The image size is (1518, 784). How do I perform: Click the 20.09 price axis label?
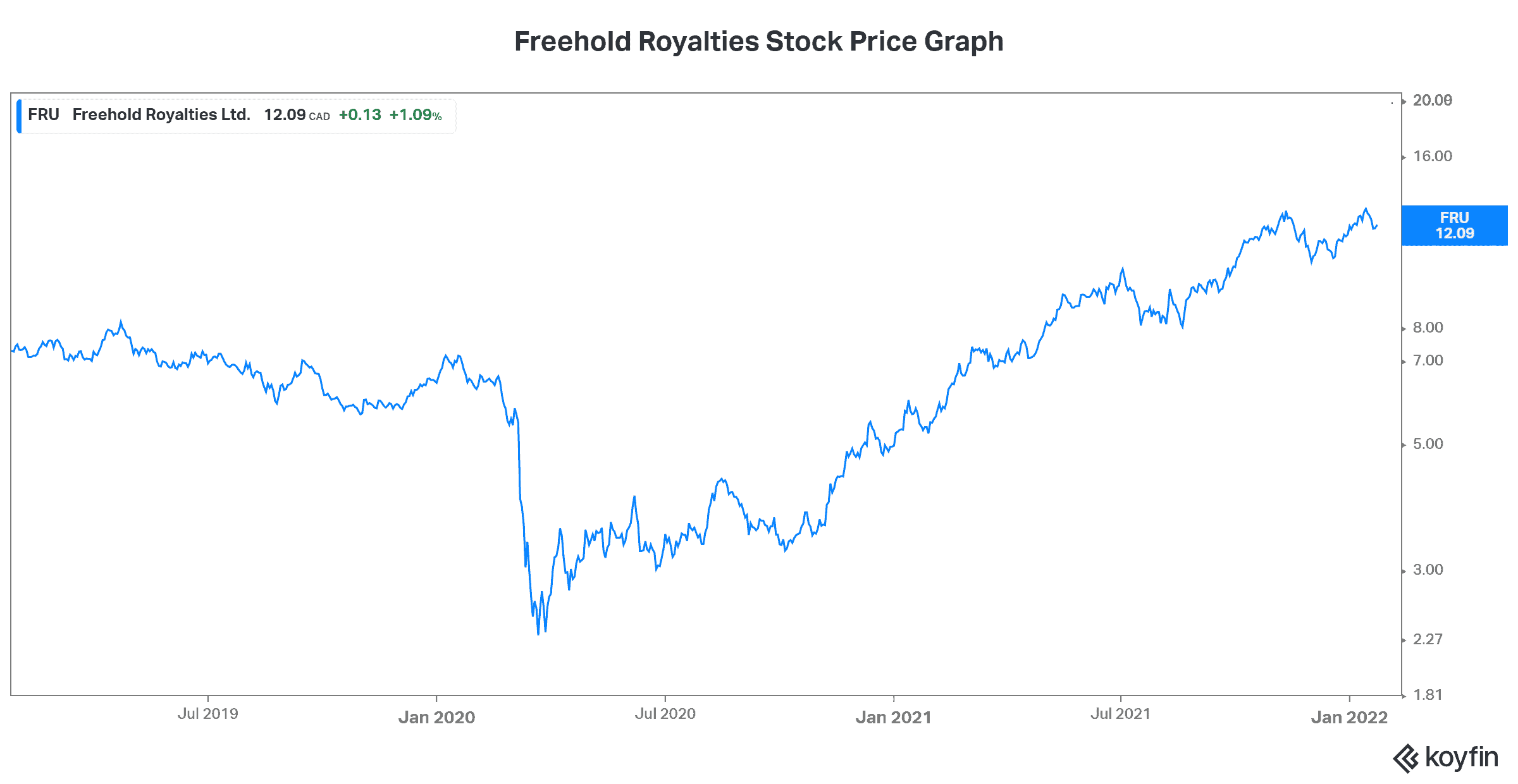[x=1432, y=101]
